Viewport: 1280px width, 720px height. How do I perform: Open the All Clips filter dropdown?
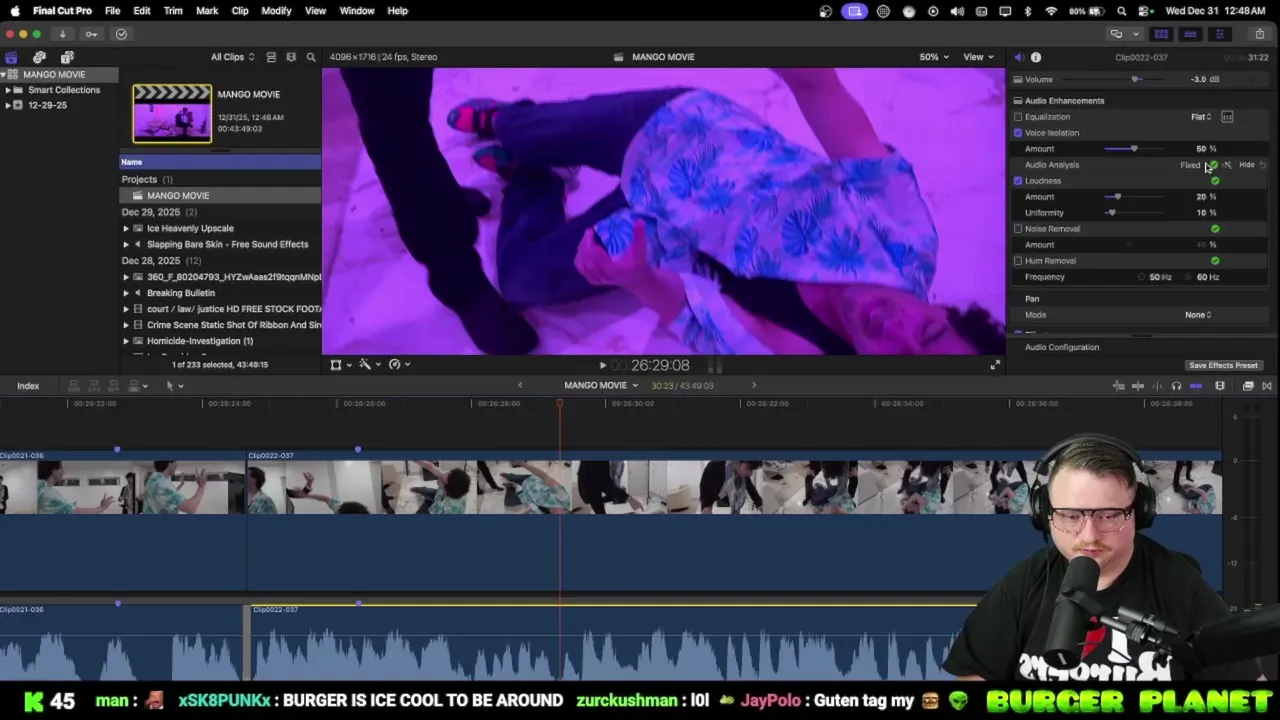[232, 57]
